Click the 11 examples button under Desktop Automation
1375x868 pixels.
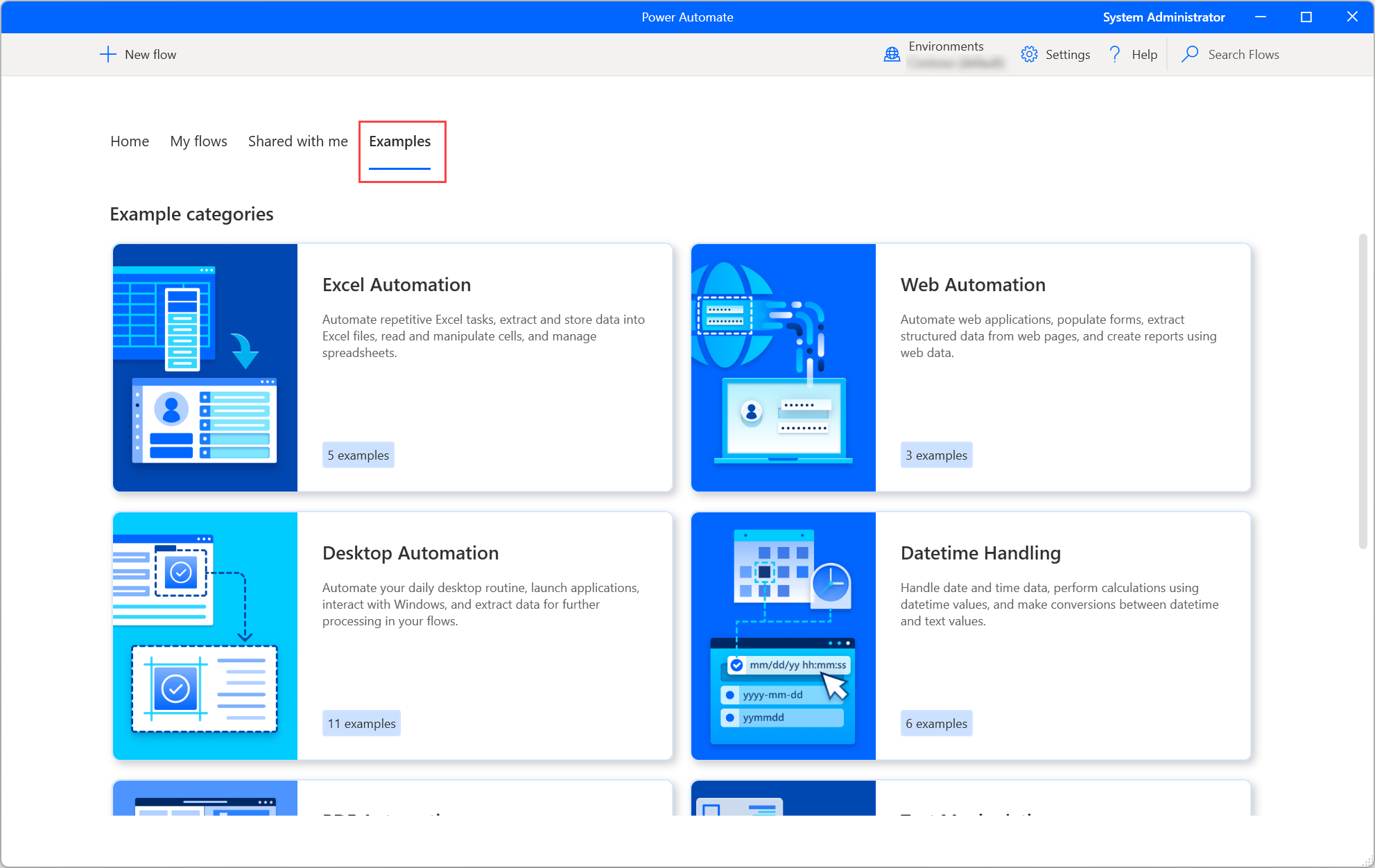coord(361,722)
